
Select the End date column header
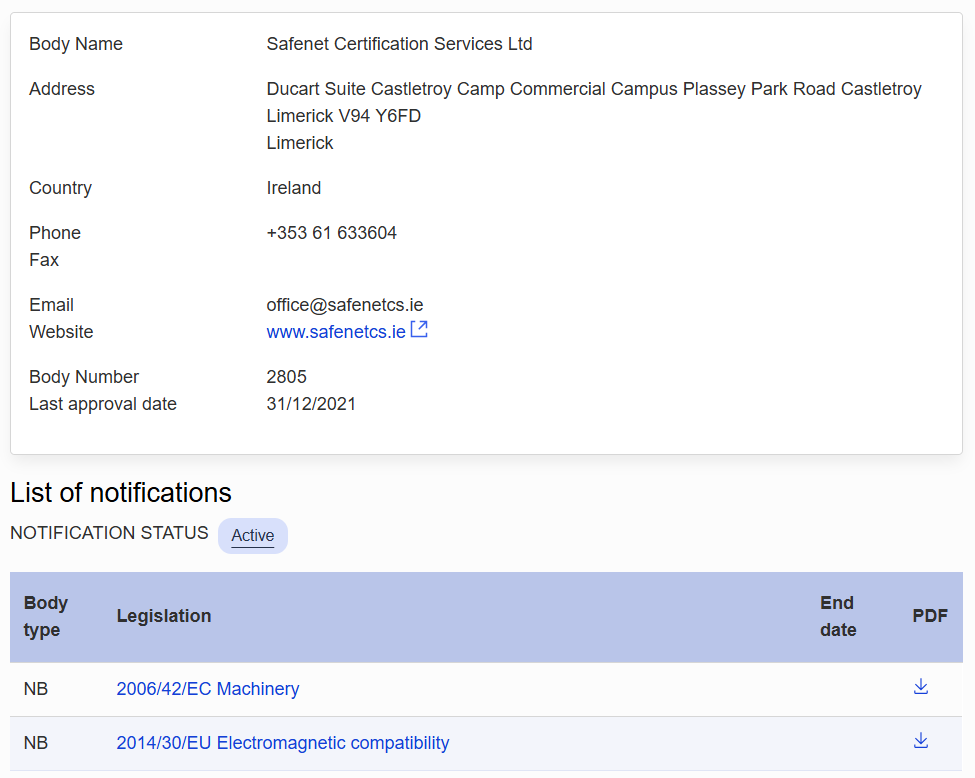[838, 616]
